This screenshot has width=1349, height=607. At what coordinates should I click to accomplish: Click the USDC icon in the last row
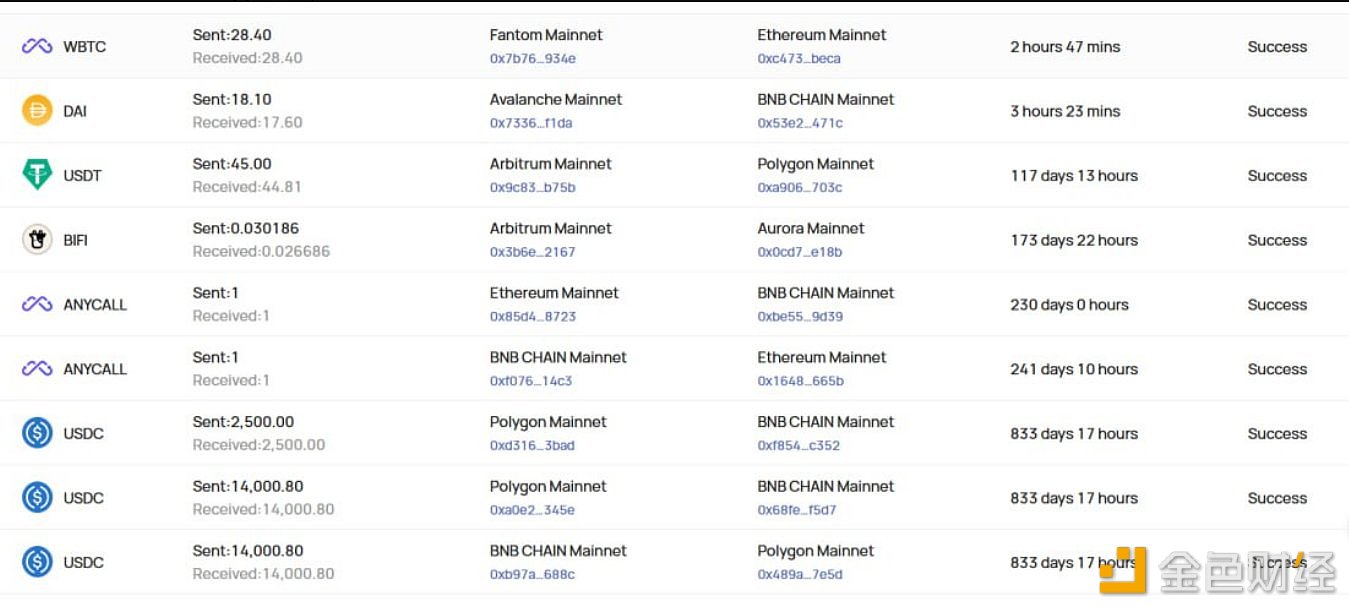[x=37, y=562]
